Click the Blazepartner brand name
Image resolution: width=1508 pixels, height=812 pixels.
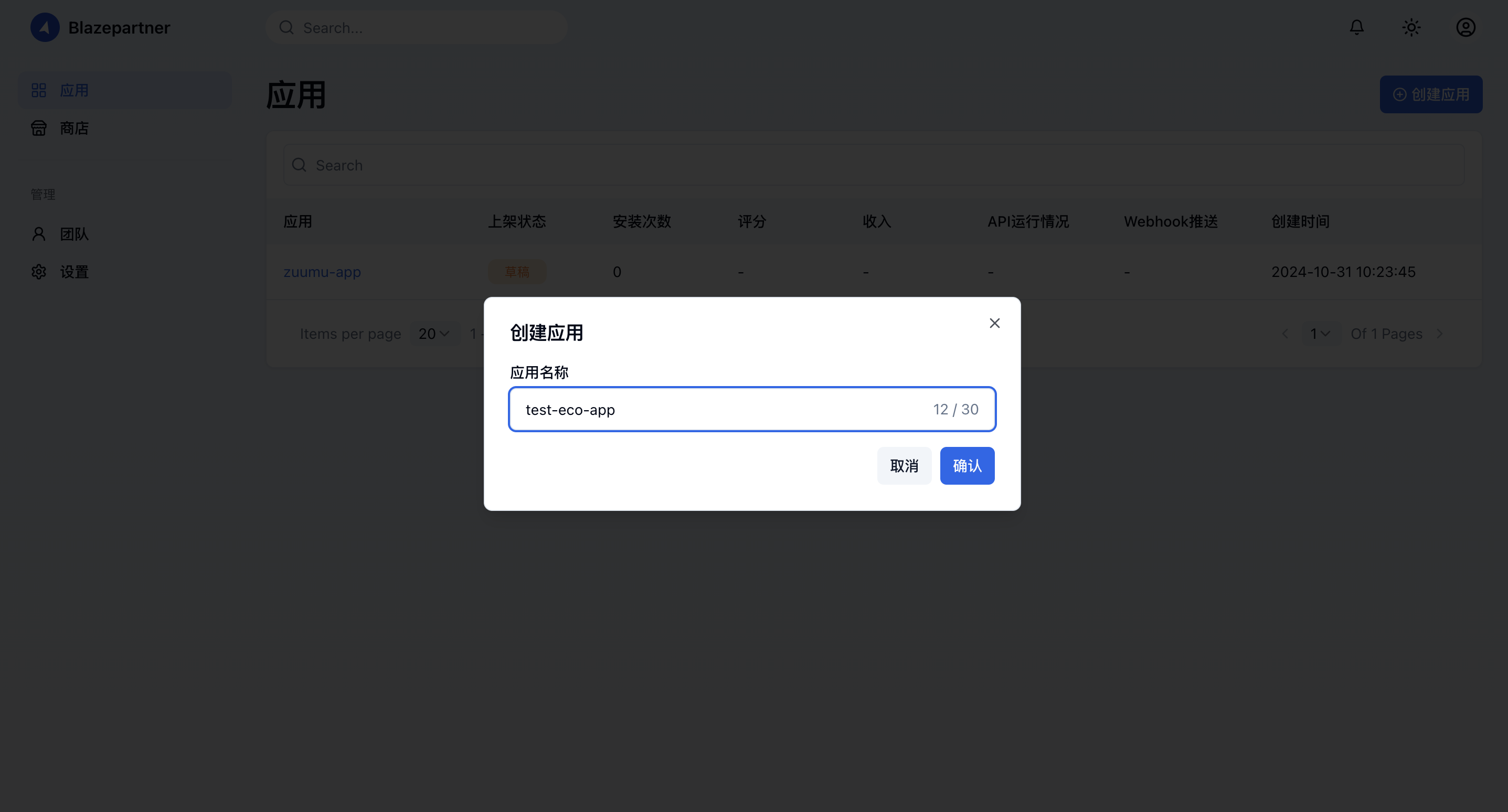(119, 27)
